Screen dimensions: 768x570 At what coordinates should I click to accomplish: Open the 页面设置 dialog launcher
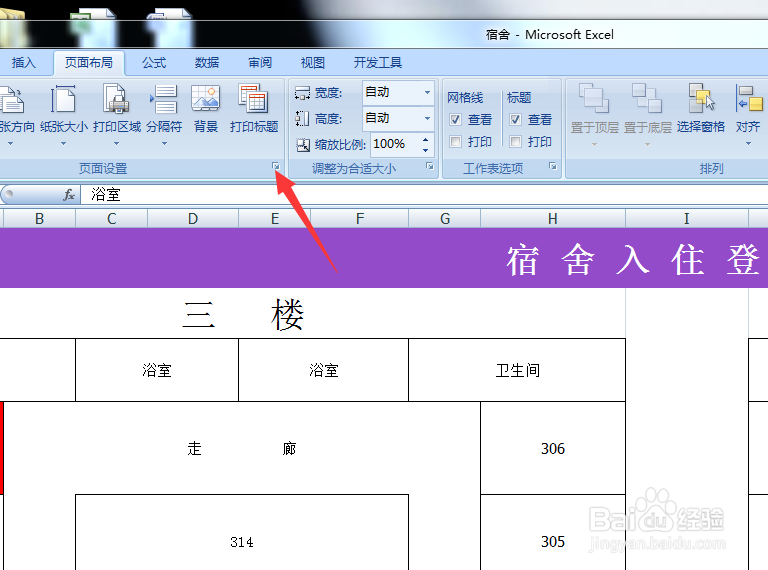pos(276,167)
